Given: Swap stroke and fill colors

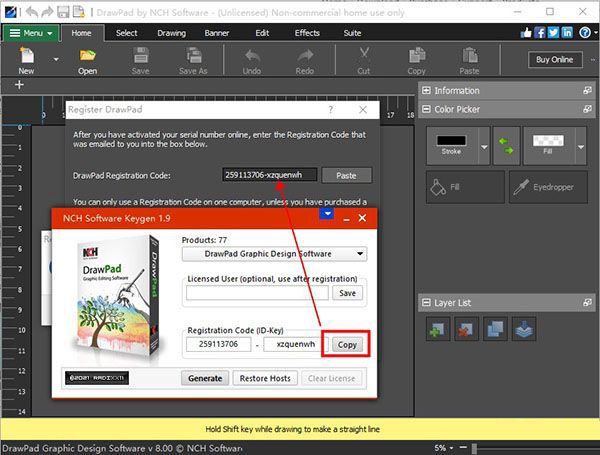Looking at the screenshot, I should tap(506, 146).
